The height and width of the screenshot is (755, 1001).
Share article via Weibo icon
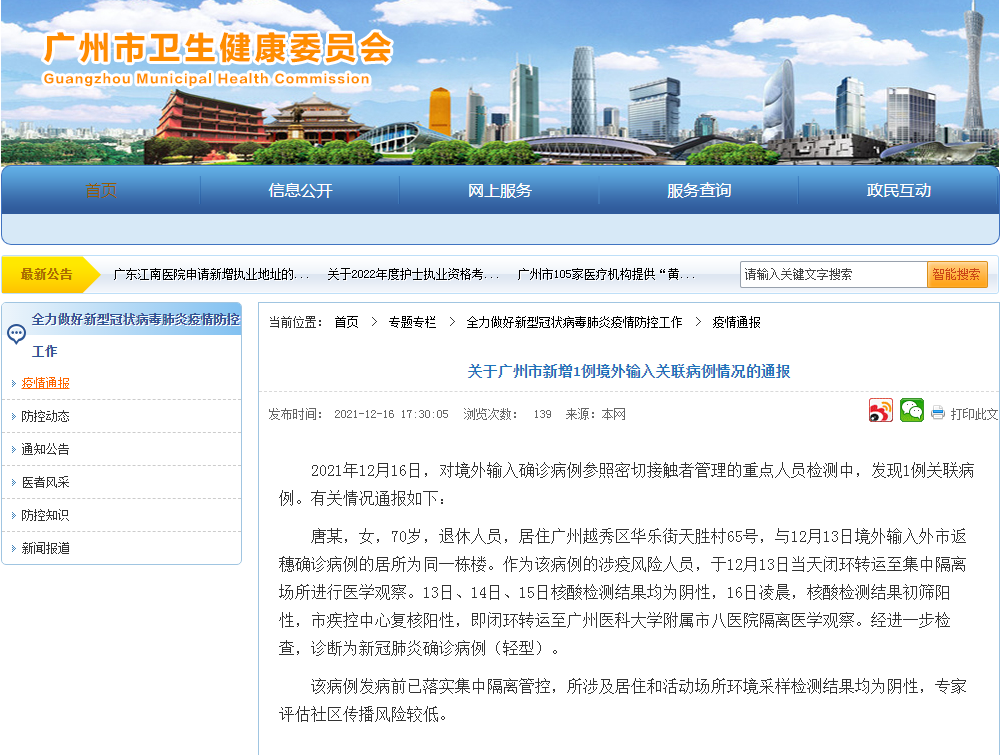point(880,410)
